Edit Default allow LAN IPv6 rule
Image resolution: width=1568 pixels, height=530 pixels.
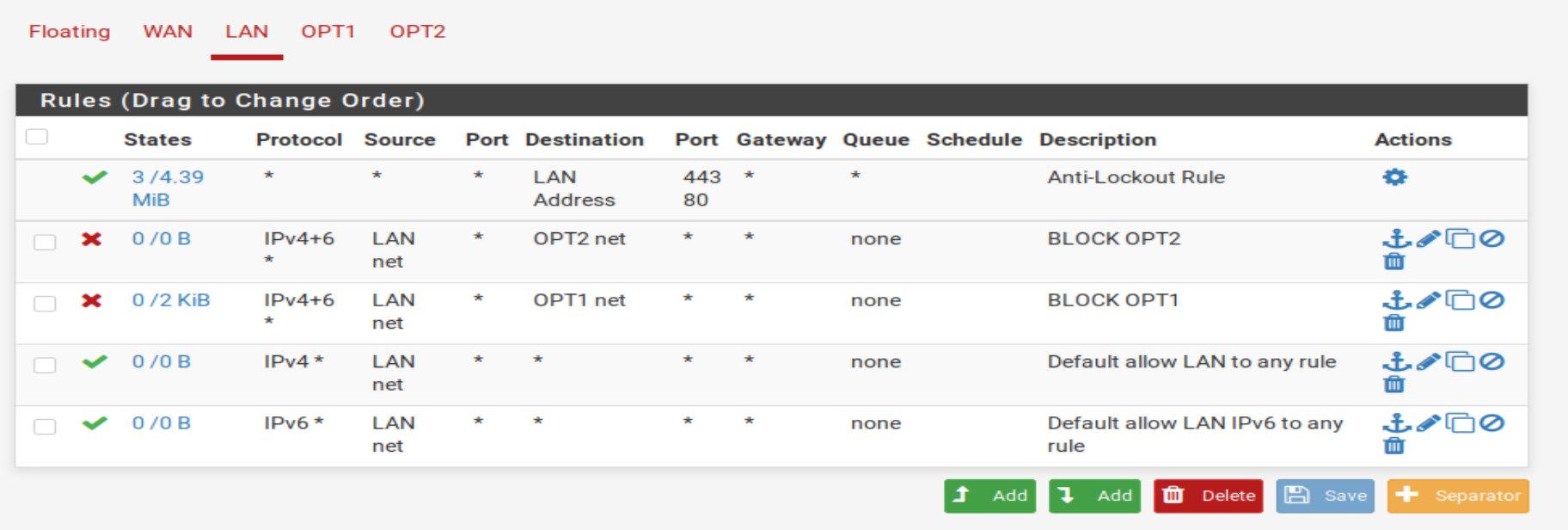click(x=1428, y=423)
